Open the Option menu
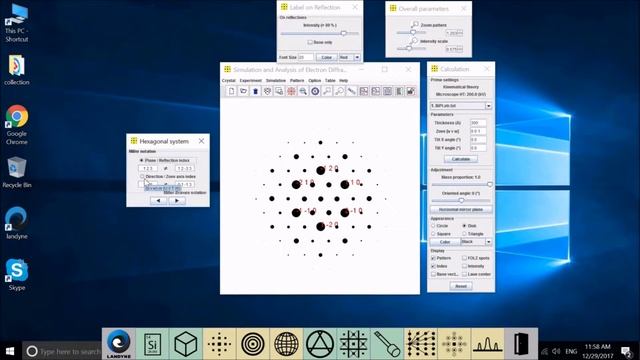Screen dimensions: 640x360 point(314,81)
